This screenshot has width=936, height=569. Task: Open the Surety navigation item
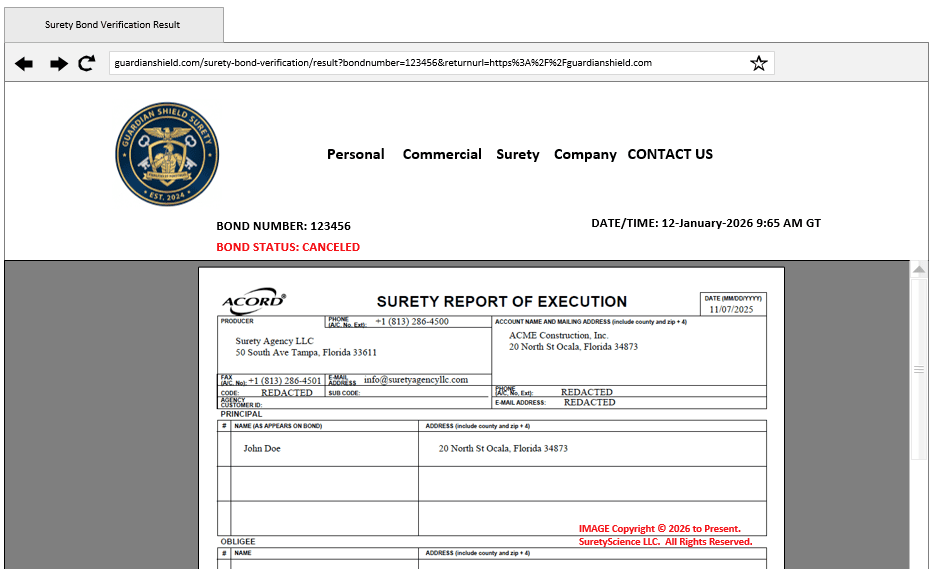[x=517, y=154]
